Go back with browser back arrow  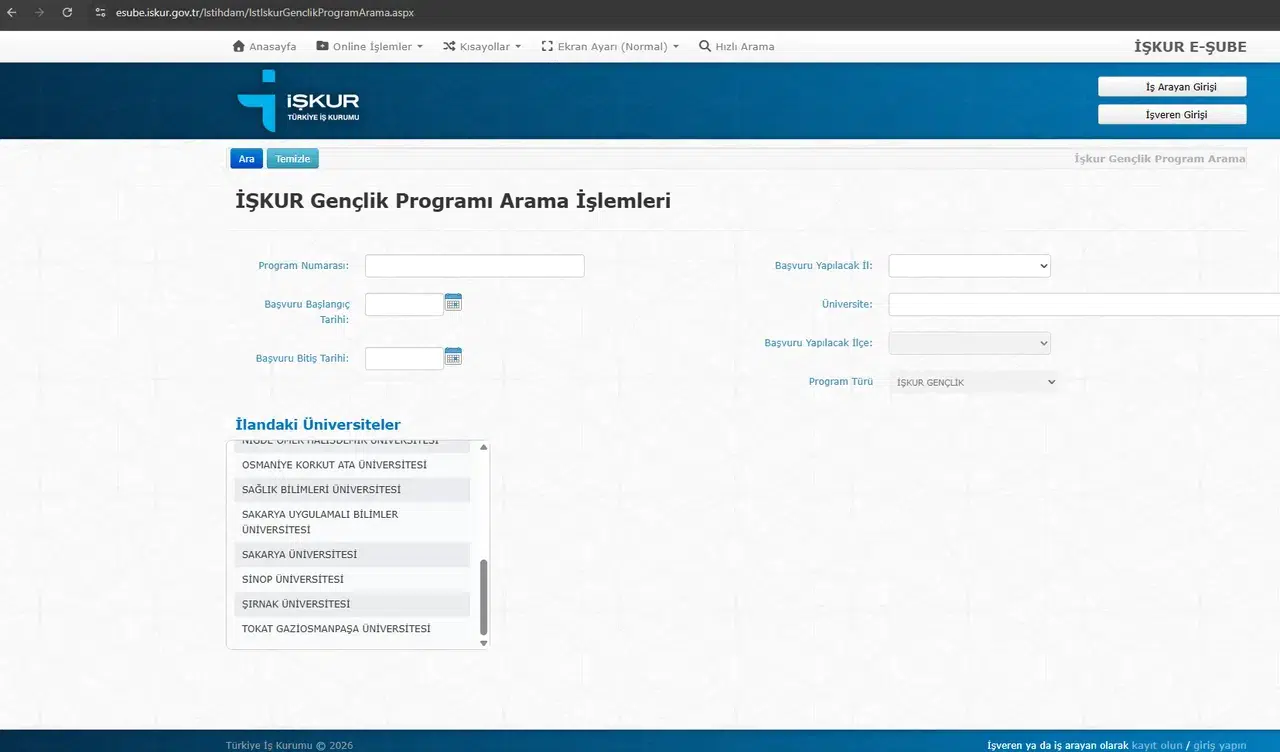[x=12, y=12]
